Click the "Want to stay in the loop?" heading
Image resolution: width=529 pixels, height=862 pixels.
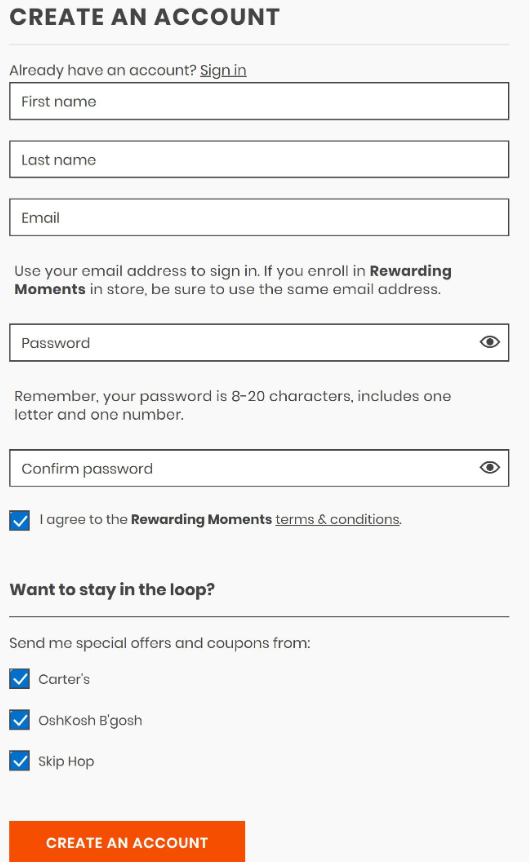pos(112,589)
